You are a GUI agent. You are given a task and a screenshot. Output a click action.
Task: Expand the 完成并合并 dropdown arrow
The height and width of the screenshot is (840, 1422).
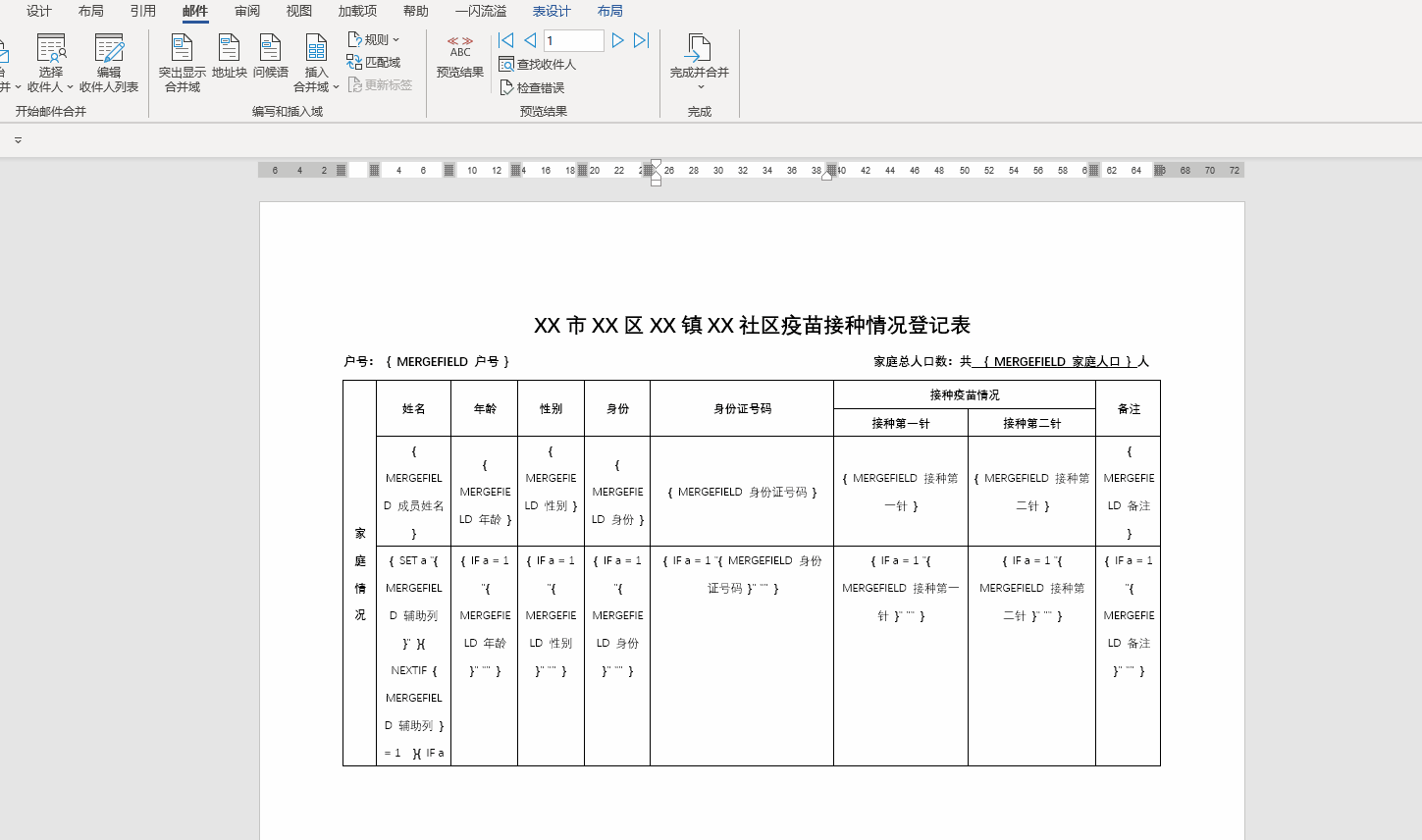[701, 87]
